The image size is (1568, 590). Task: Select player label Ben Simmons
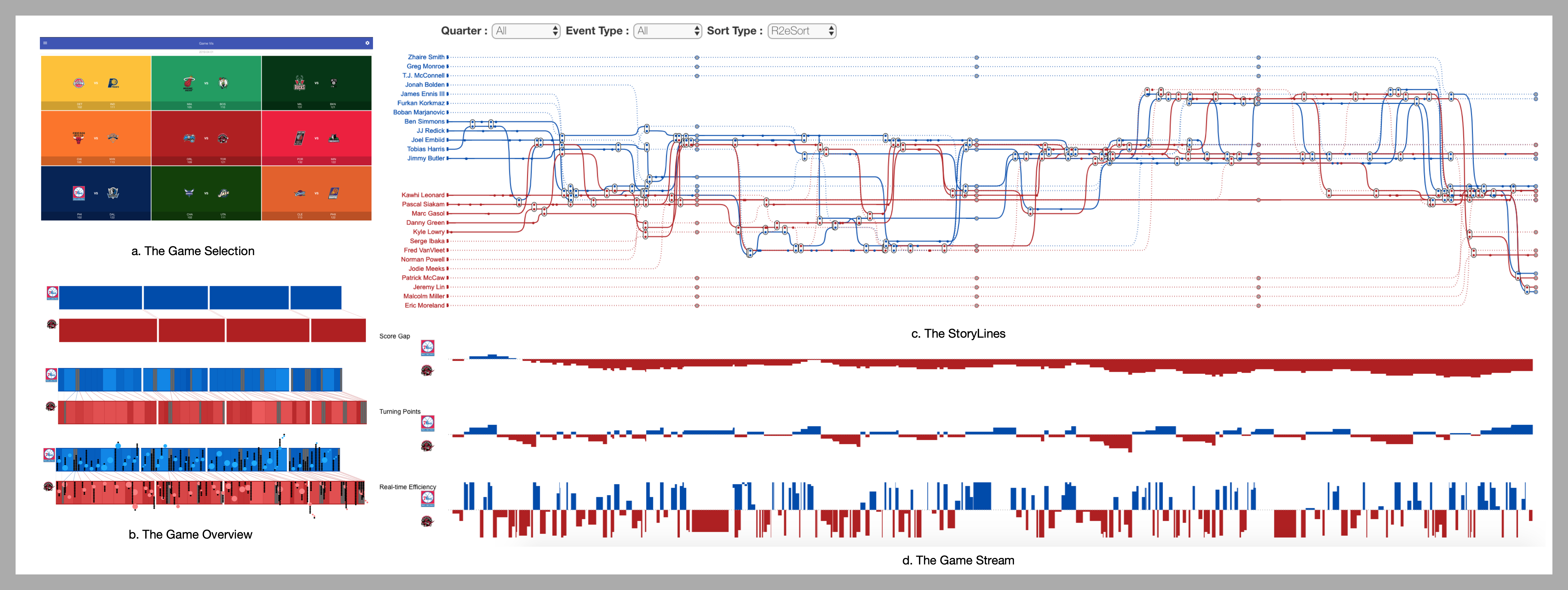[x=424, y=122]
